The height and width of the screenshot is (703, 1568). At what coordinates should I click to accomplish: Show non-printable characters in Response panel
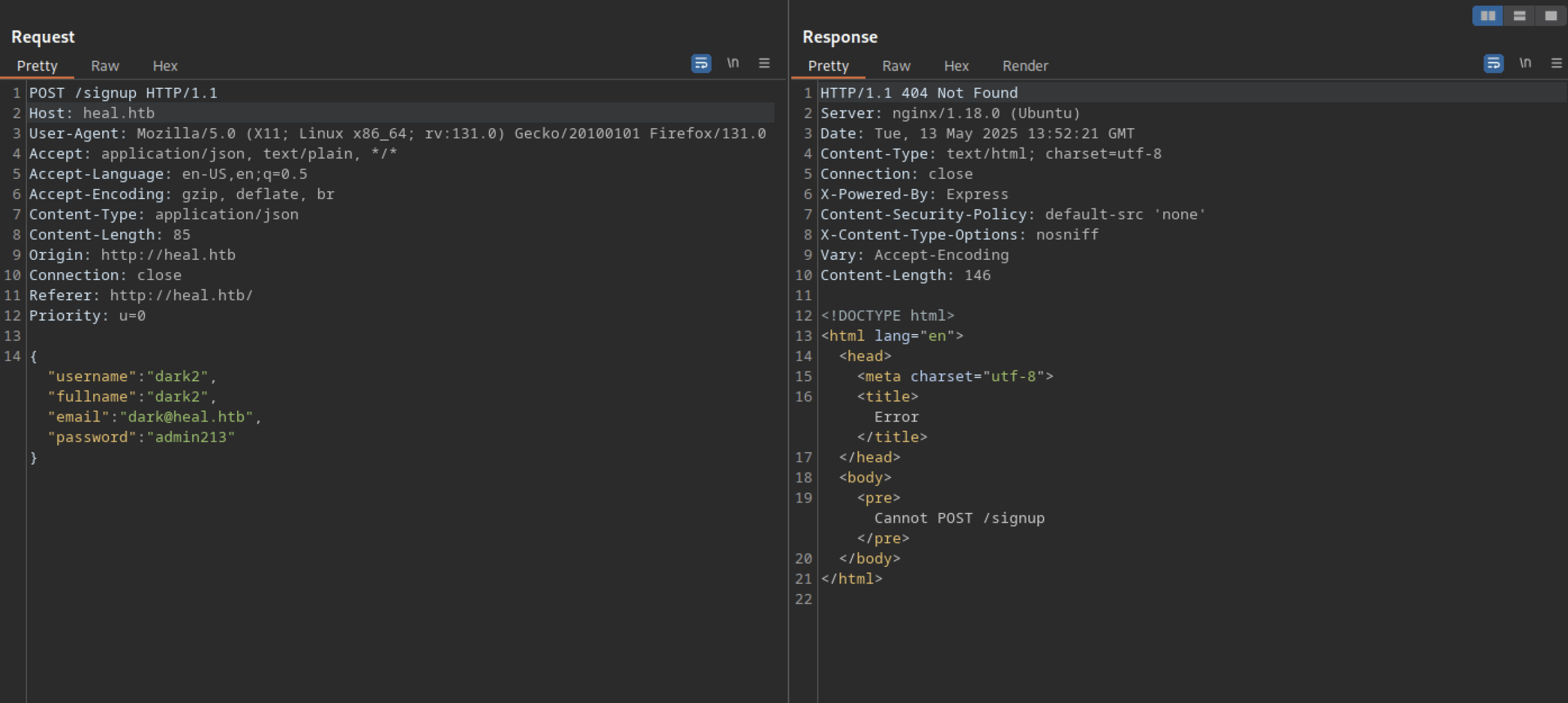click(1525, 63)
